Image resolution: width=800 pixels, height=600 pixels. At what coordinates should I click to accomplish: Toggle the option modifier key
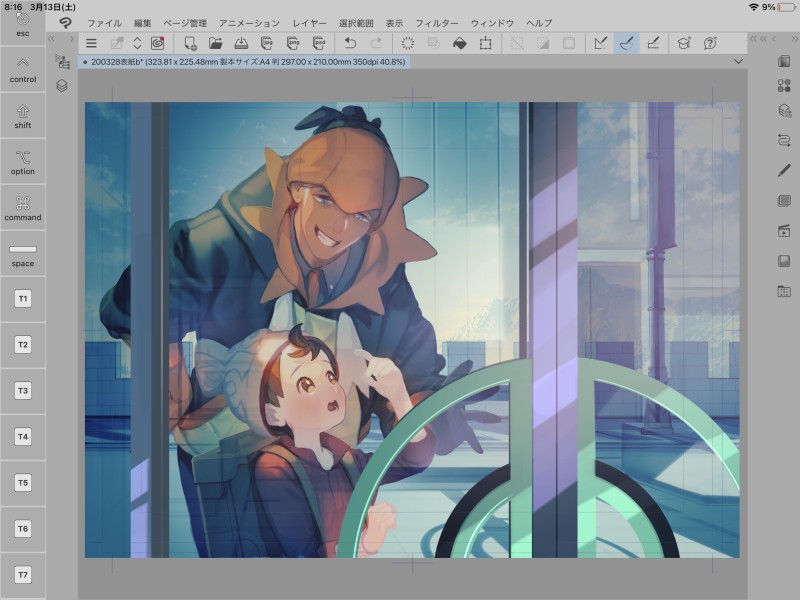point(23,162)
